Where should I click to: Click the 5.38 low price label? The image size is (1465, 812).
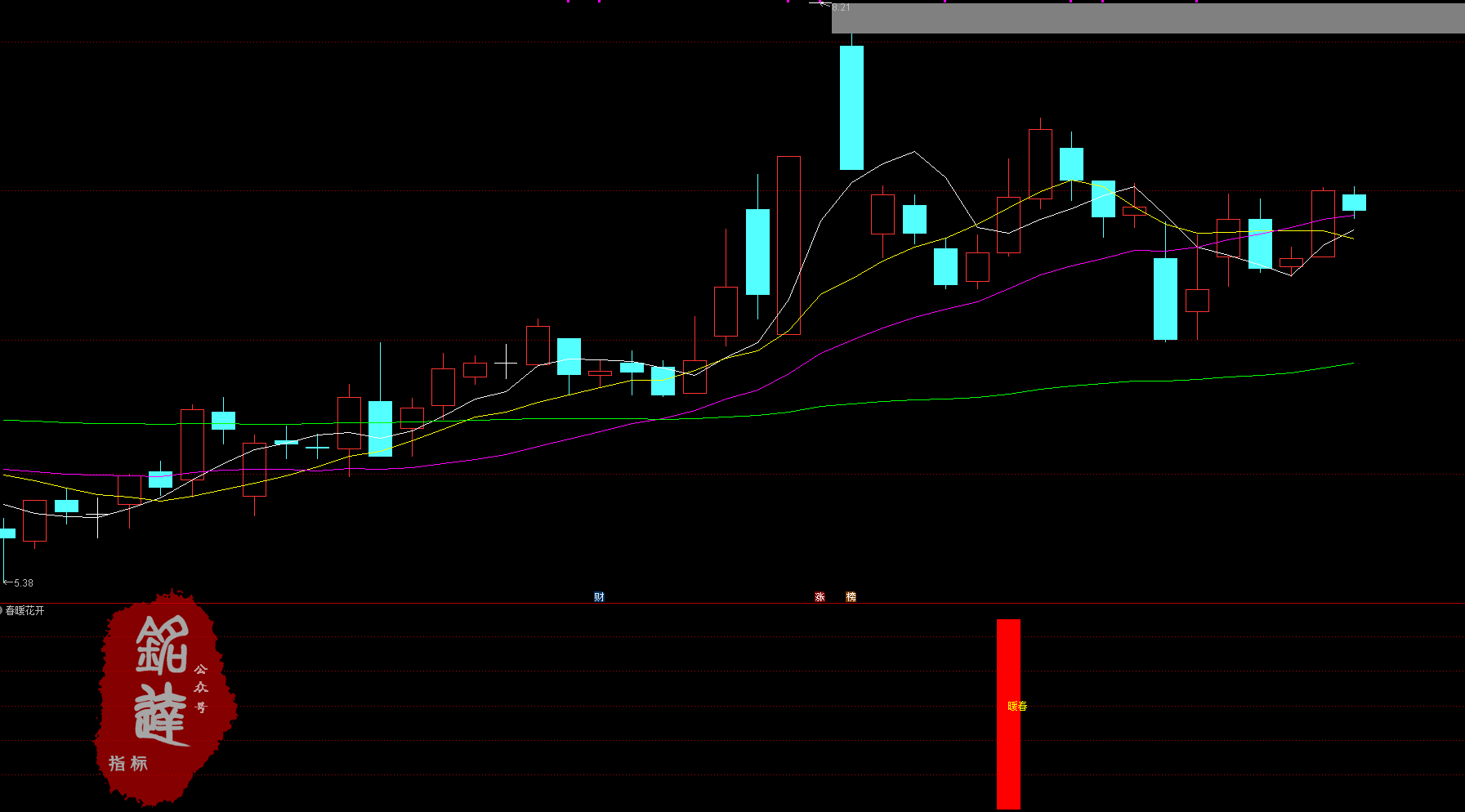pos(23,583)
